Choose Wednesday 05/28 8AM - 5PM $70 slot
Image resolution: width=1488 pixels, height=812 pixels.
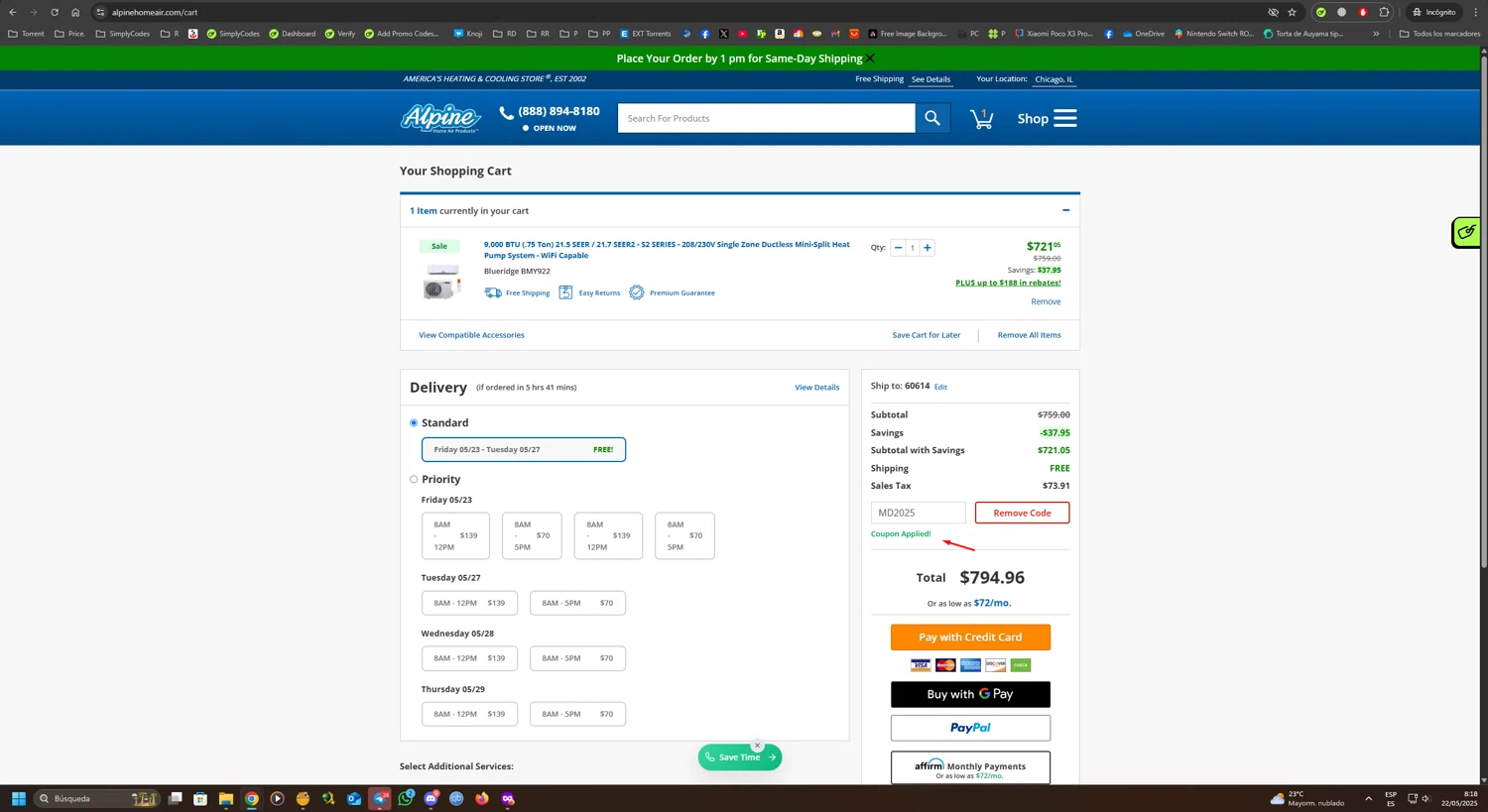pyautogui.click(x=577, y=658)
